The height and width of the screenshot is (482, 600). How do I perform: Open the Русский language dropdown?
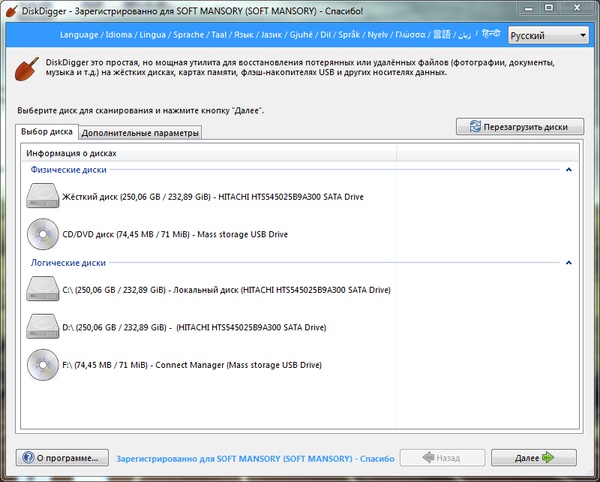click(x=547, y=36)
